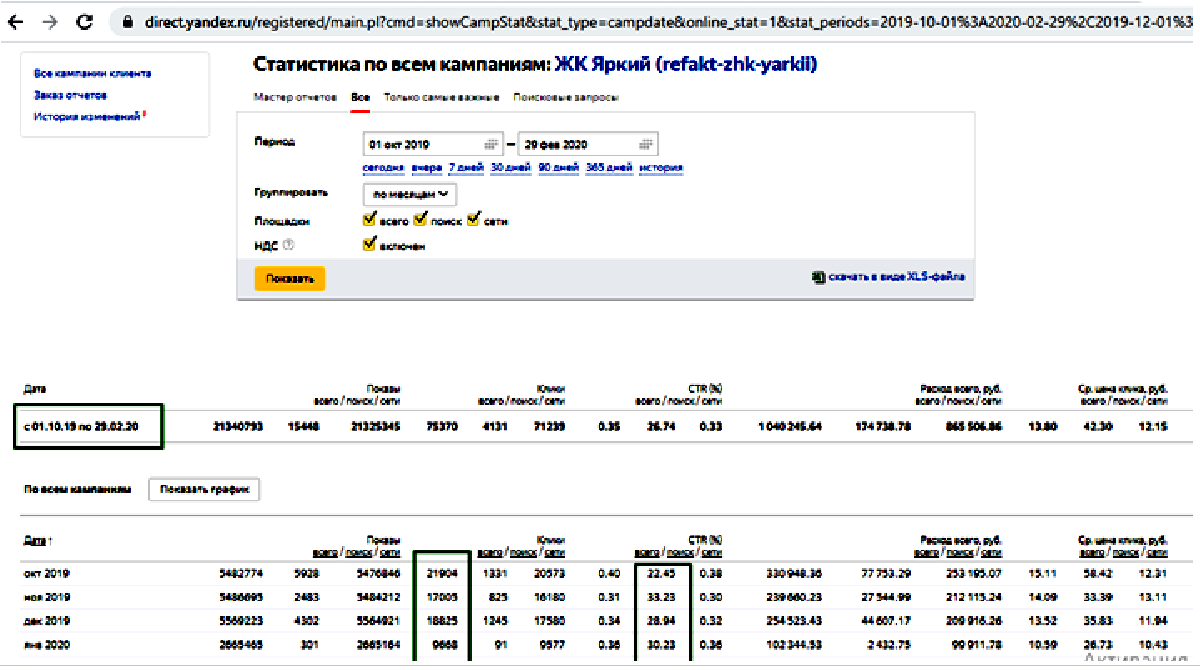The image size is (1200, 670).
Task: Click the 'По всем кампаниям' label
Action: coord(77,490)
